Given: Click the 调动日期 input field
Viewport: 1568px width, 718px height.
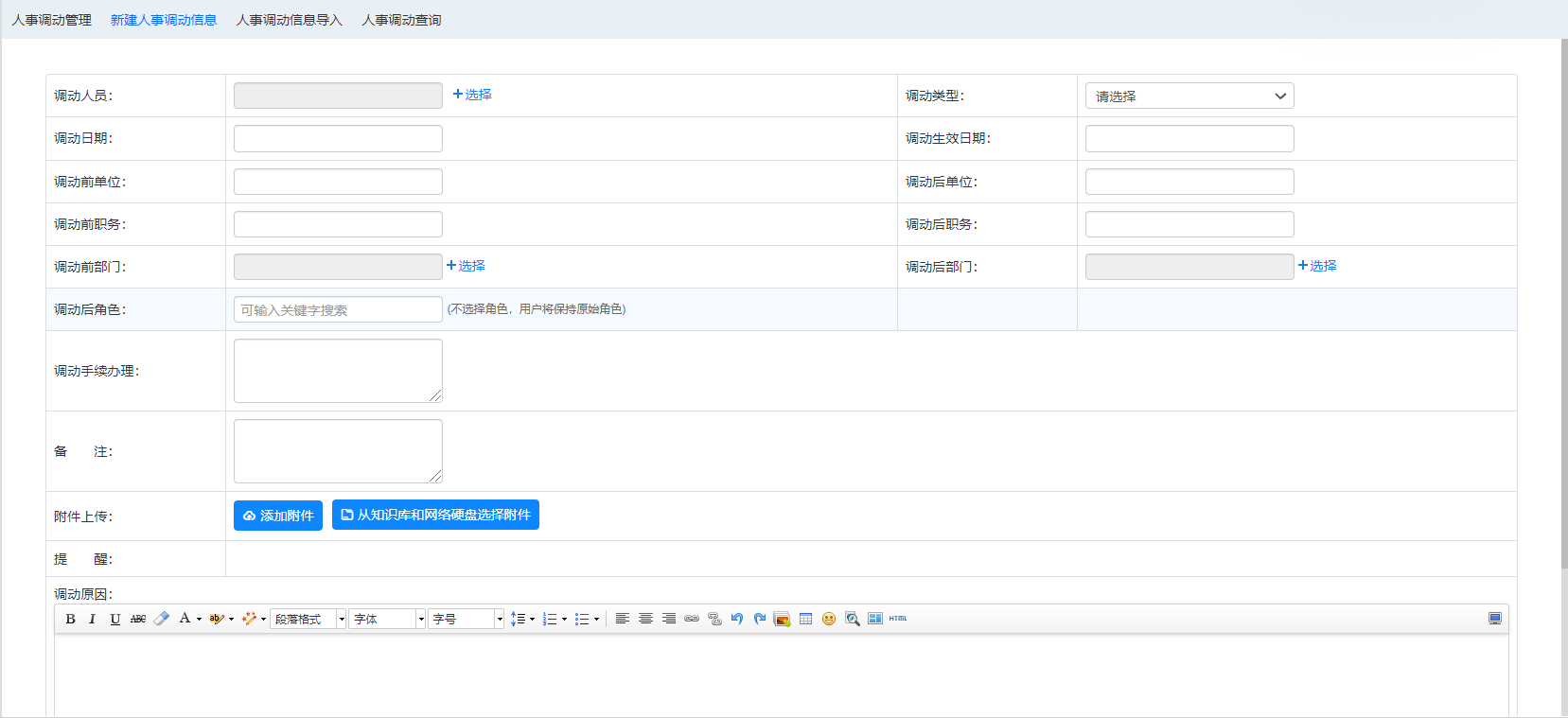Looking at the screenshot, I should pyautogui.click(x=338, y=138).
